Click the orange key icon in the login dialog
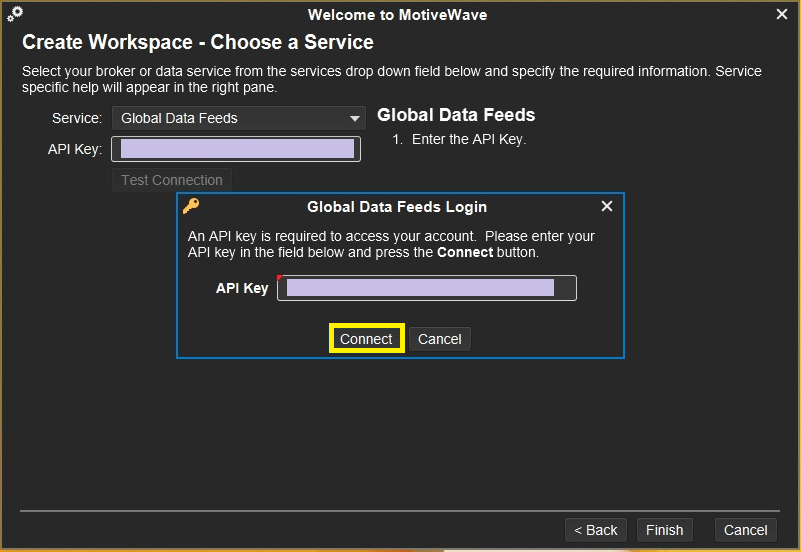Viewport: 801px width, 552px height. (191, 206)
